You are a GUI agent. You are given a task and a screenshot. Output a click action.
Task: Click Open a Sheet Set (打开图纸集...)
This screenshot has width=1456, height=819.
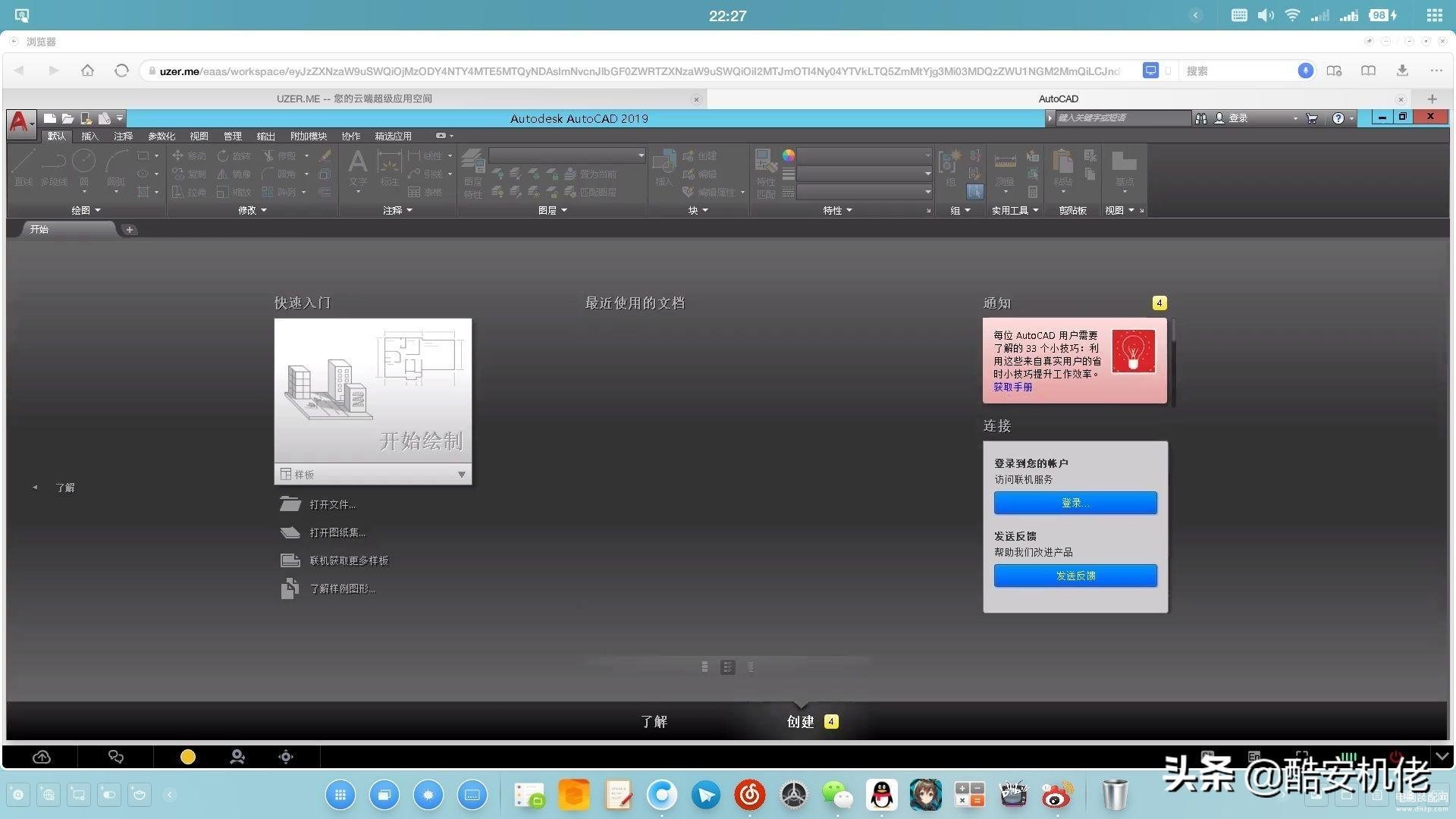click(323, 532)
